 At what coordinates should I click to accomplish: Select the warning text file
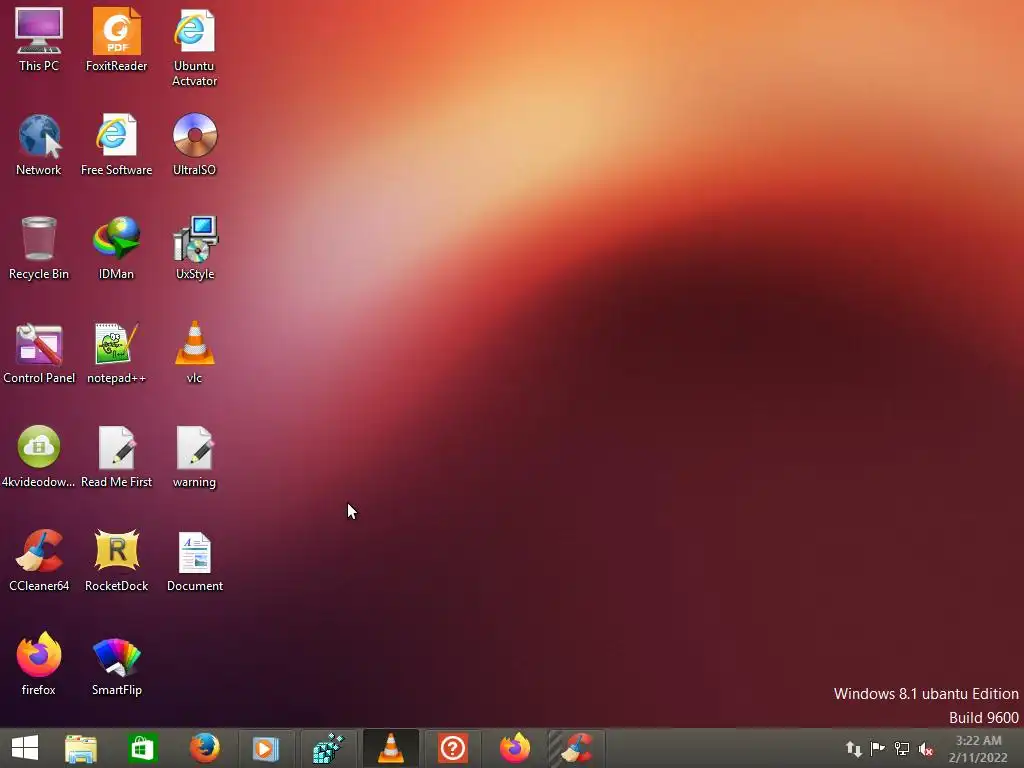pyautogui.click(x=194, y=456)
